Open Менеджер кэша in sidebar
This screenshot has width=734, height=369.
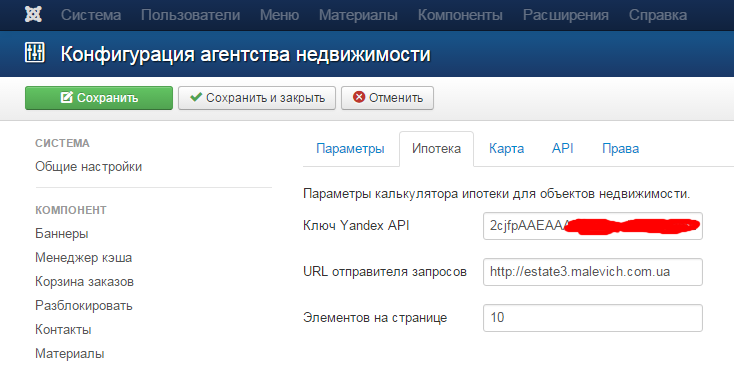click(83, 258)
